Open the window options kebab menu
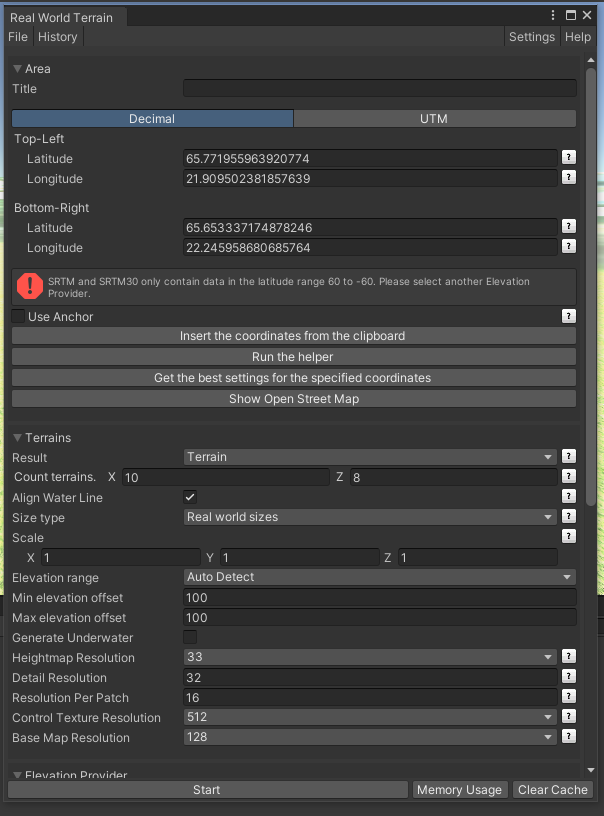The height and width of the screenshot is (816, 604). click(x=552, y=15)
